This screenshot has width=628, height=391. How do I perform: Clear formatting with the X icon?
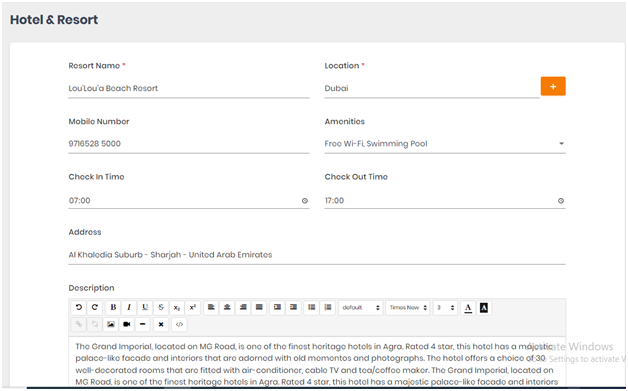click(161, 324)
